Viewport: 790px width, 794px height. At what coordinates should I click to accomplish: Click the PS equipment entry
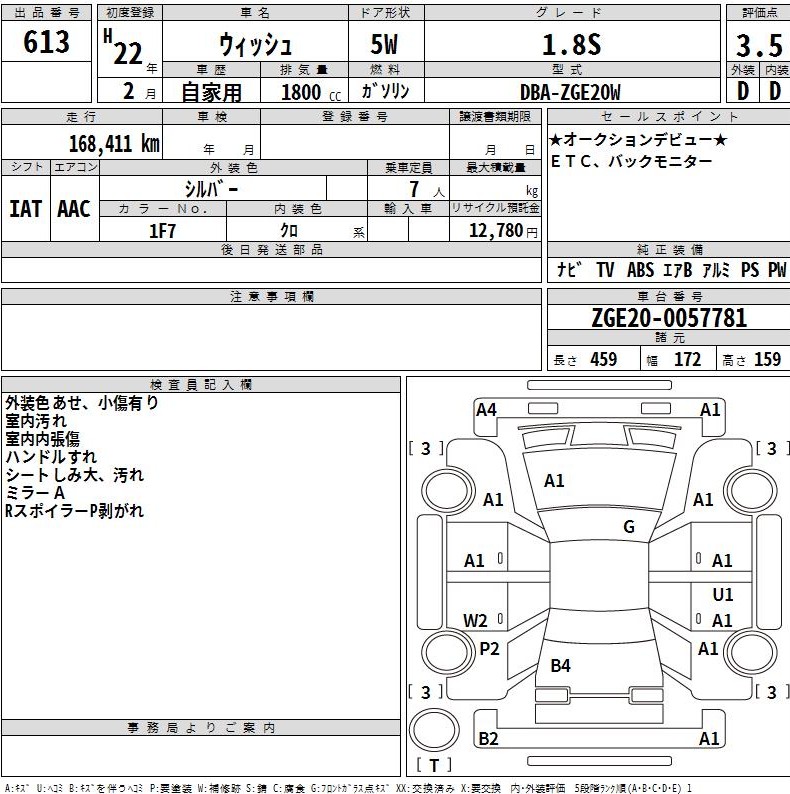[x=750, y=270]
